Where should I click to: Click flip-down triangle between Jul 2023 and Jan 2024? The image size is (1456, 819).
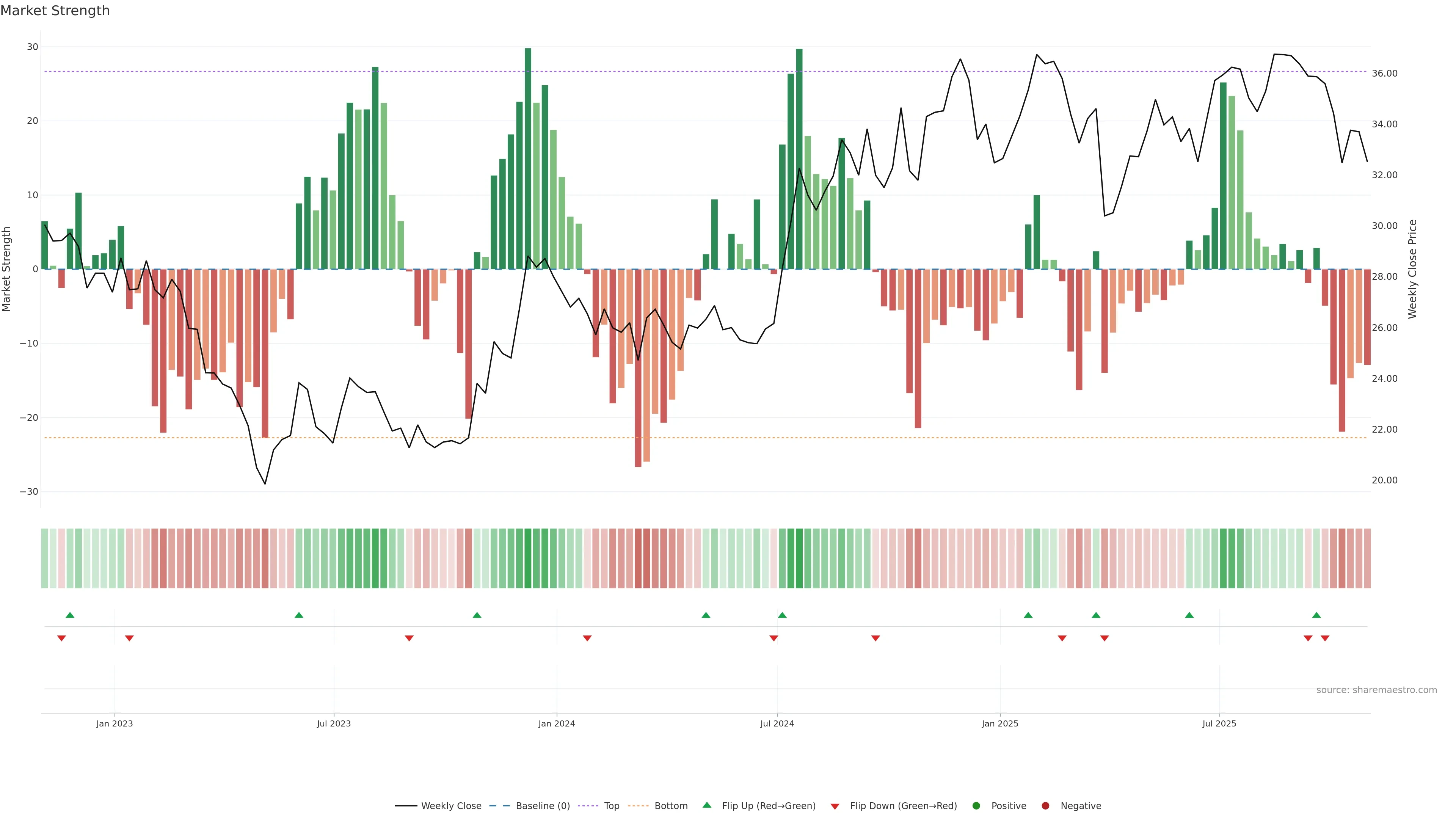[x=409, y=638]
